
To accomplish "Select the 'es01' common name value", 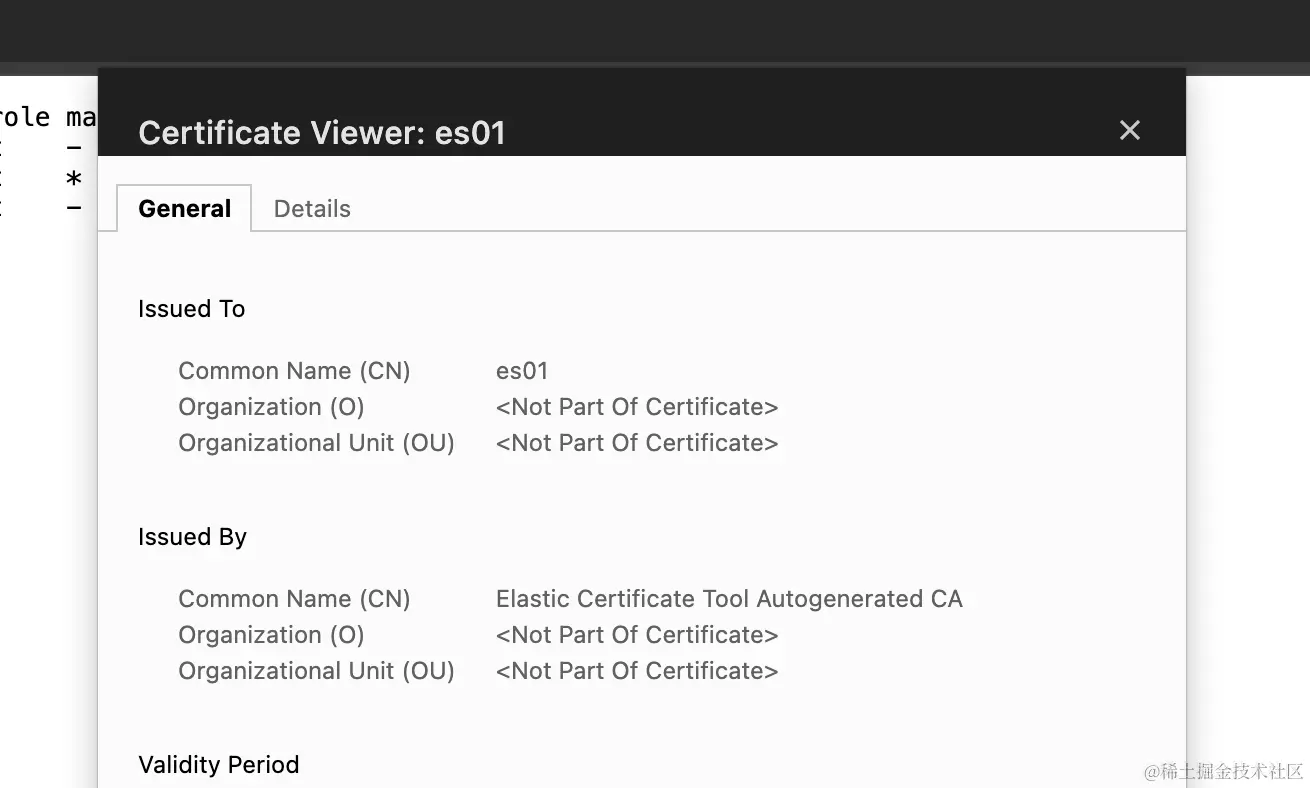I will pyautogui.click(x=522, y=371).
